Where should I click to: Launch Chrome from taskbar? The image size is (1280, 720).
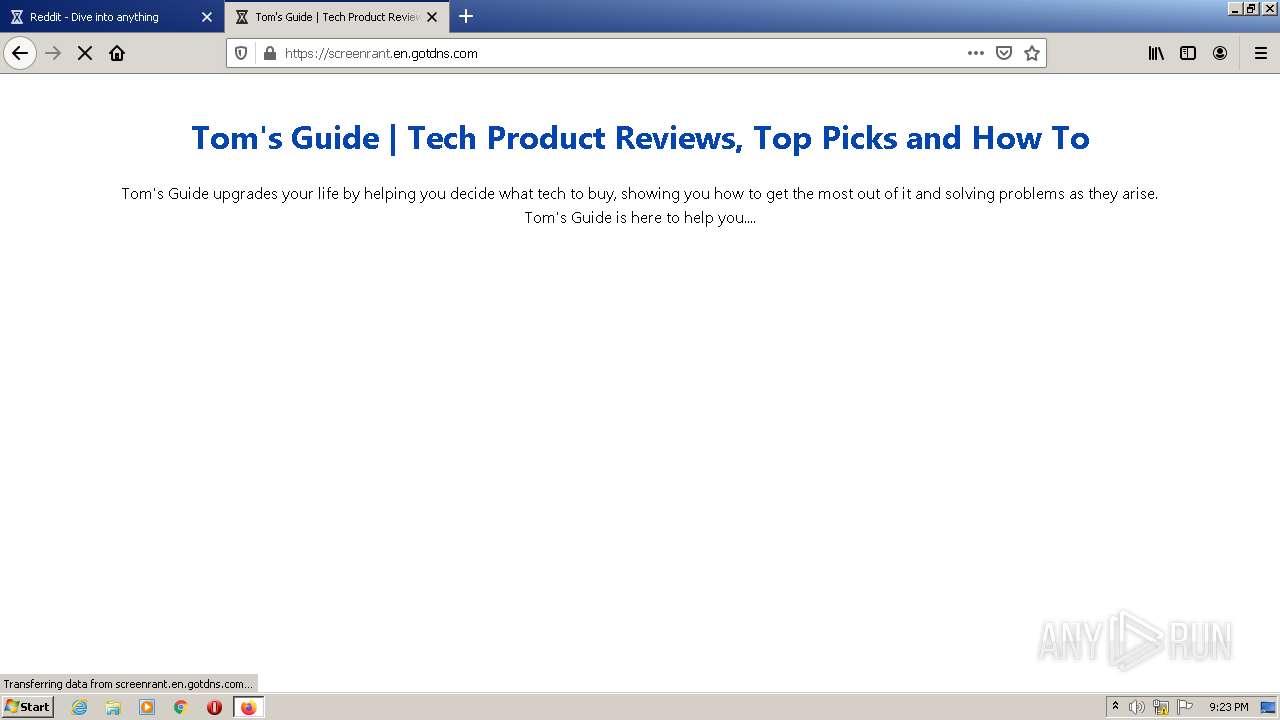pos(181,707)
